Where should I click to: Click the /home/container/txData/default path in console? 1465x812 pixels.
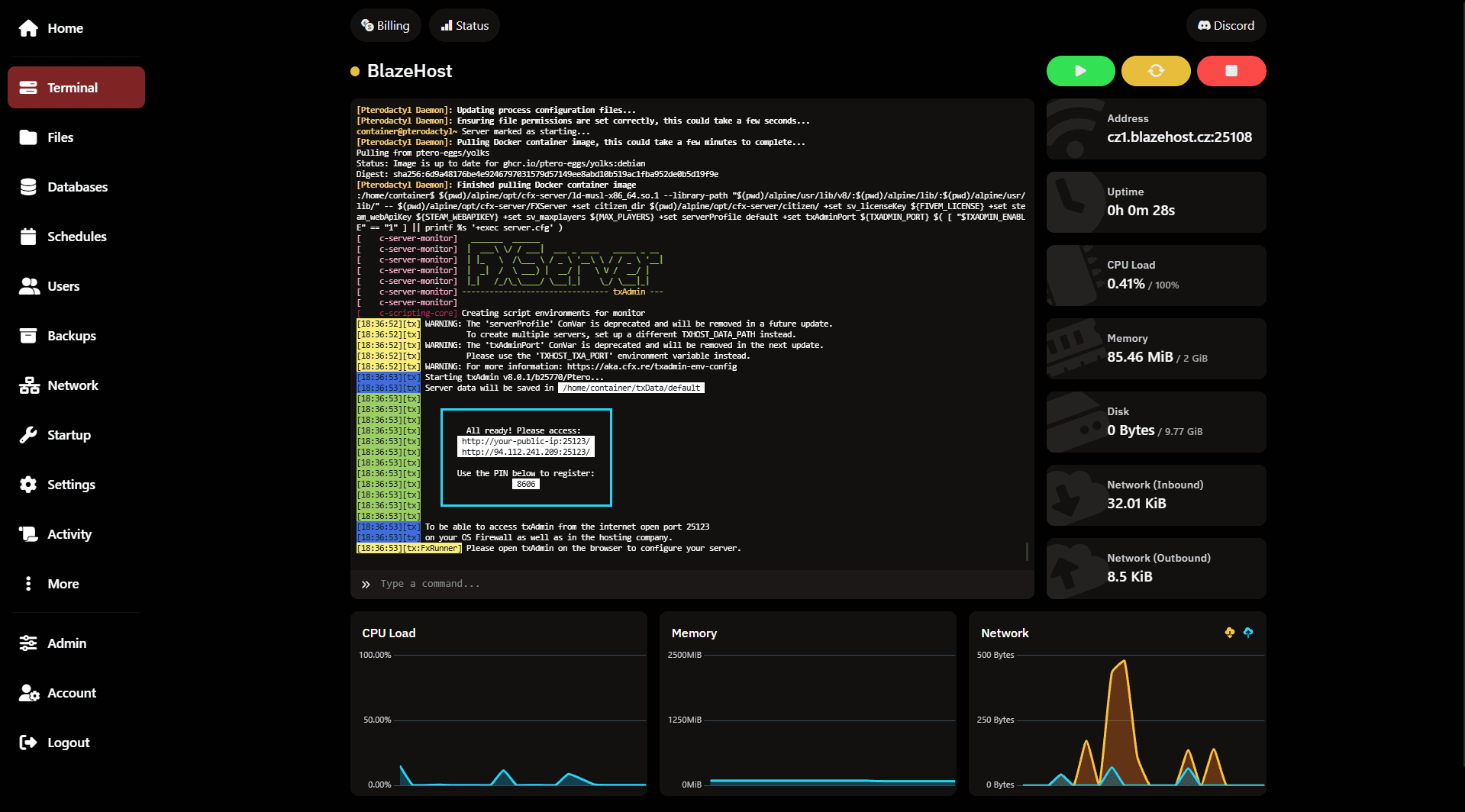tap(631, 388)
